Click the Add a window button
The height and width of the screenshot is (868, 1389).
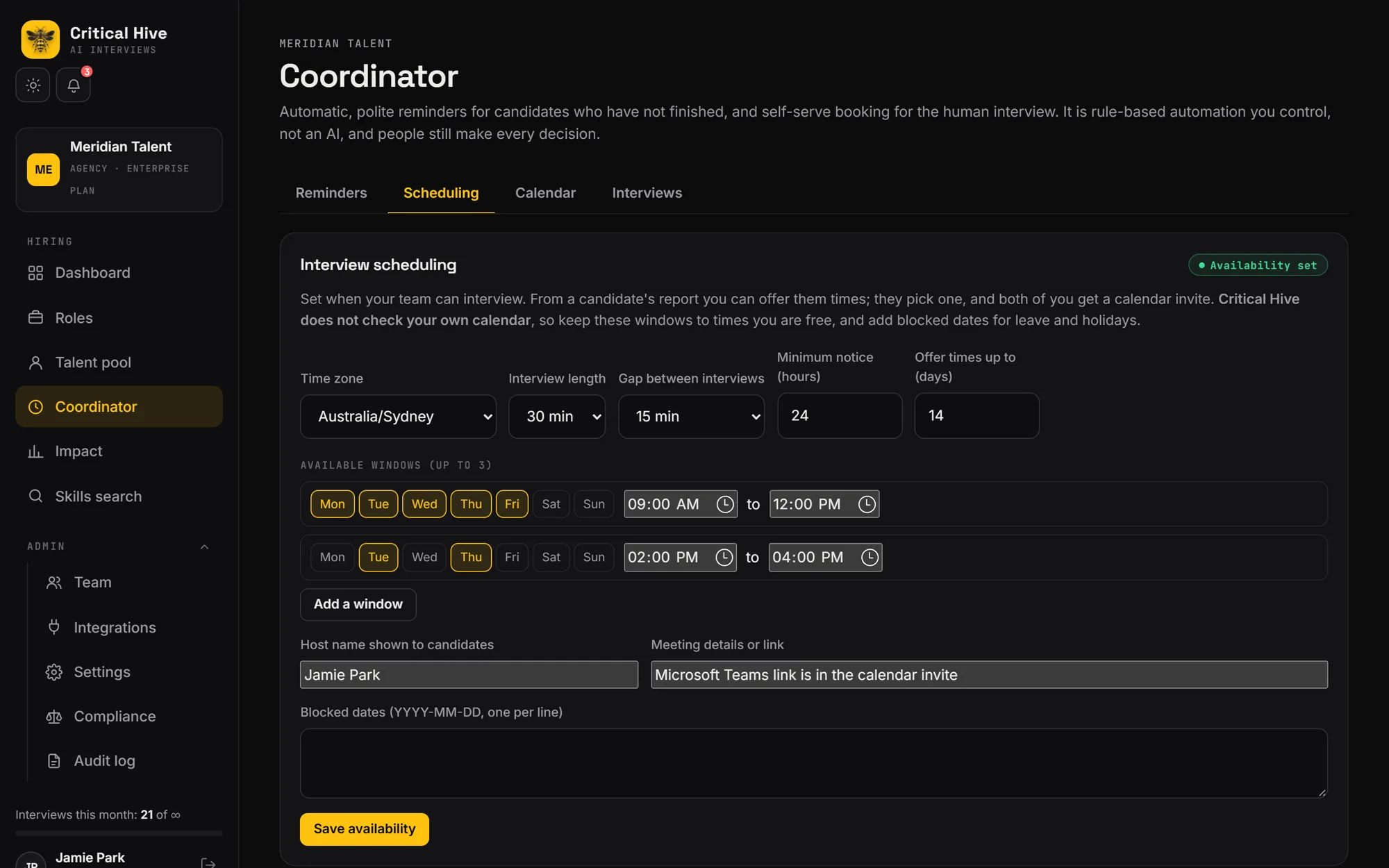358,605
